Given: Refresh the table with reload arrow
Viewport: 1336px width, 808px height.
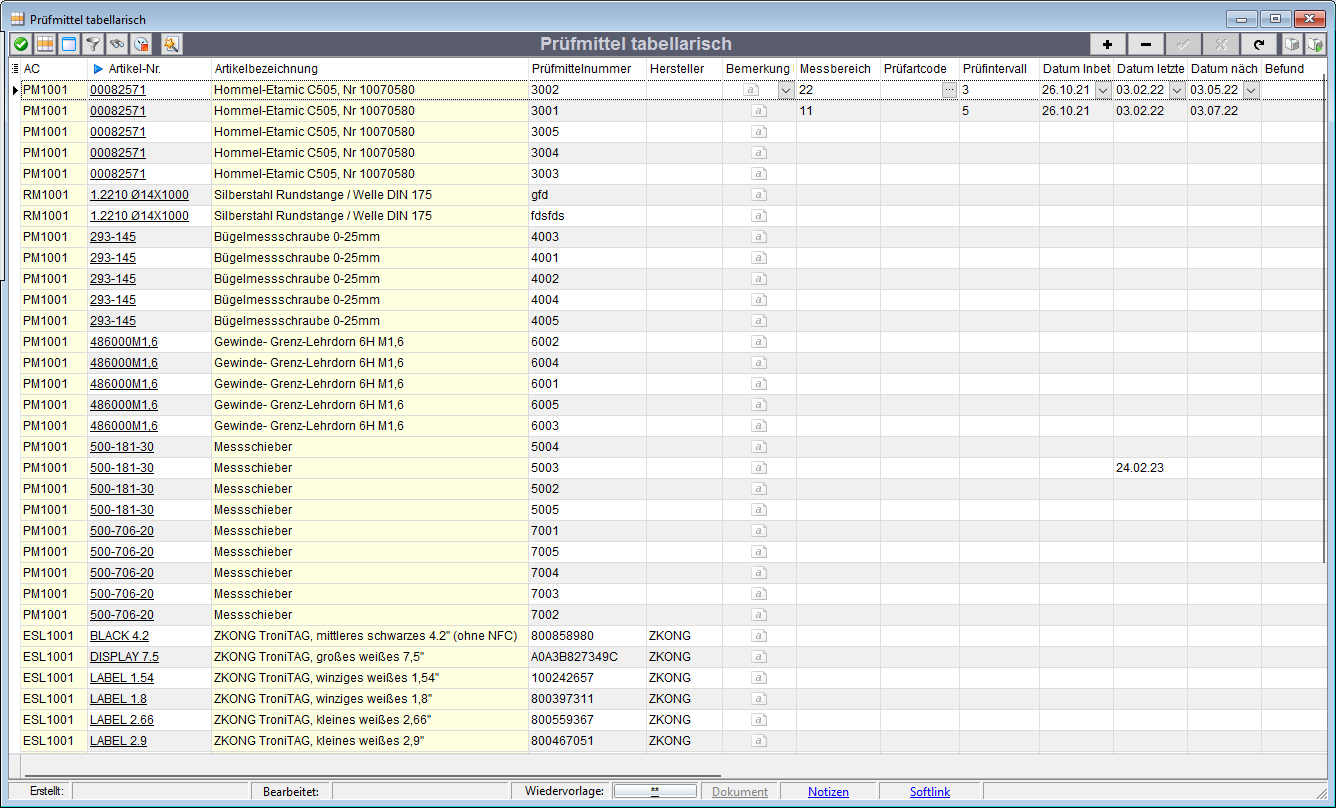Looking at the screenshot, I should (x=1259, y=44).
